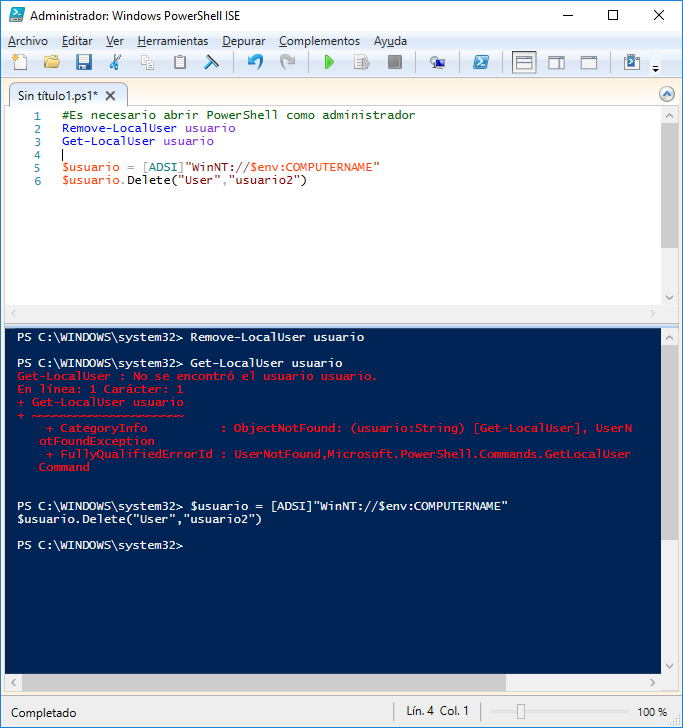The image size is (683, 728).
Task: Click Lín. 4 Col. 1 indicator
Action: 437,711
